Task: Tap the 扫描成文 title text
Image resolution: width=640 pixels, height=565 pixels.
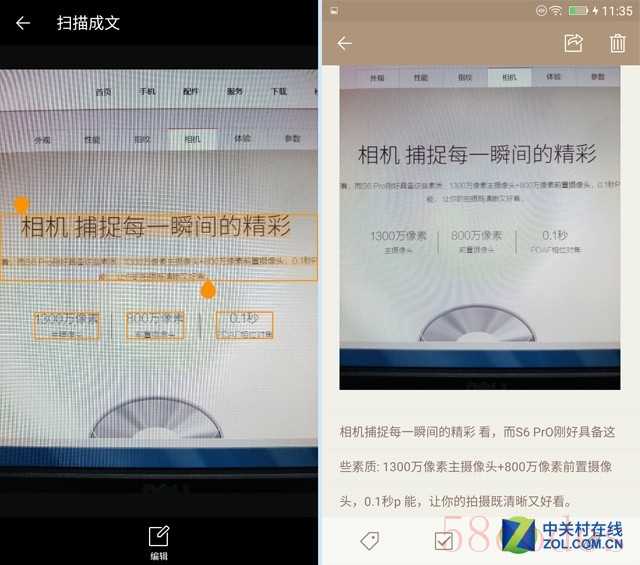Action: pyautogui.click(x=88, y=23)
